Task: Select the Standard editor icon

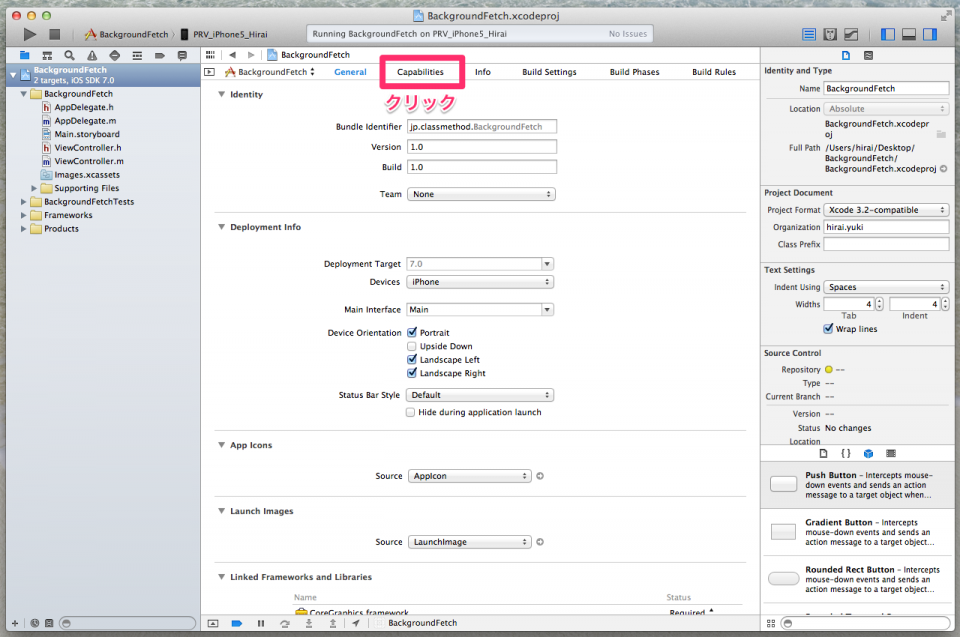Action: tap(809, 34)
